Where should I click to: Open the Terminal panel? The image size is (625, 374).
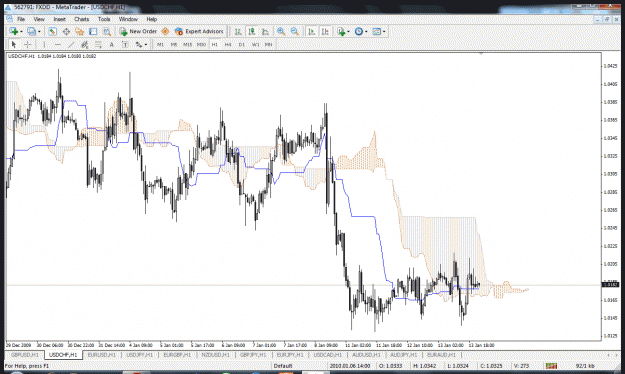pos(93,31)
